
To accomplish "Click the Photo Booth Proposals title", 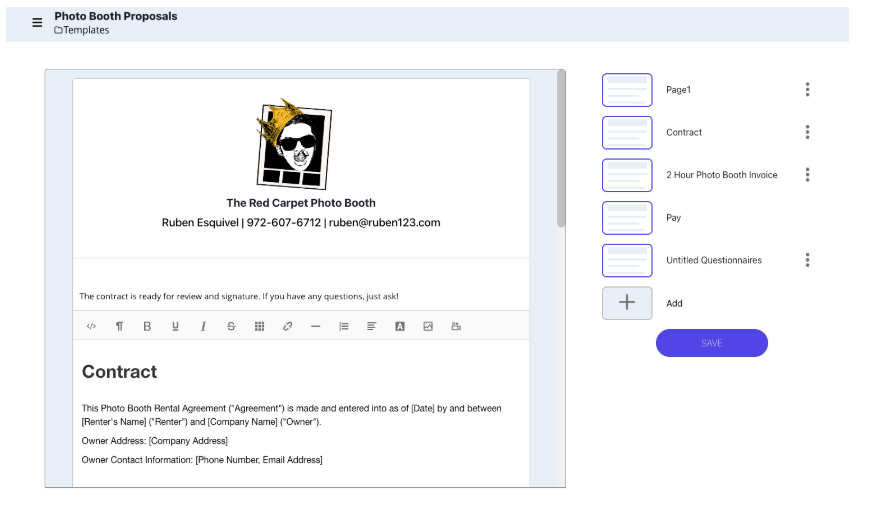I will 116,16.
